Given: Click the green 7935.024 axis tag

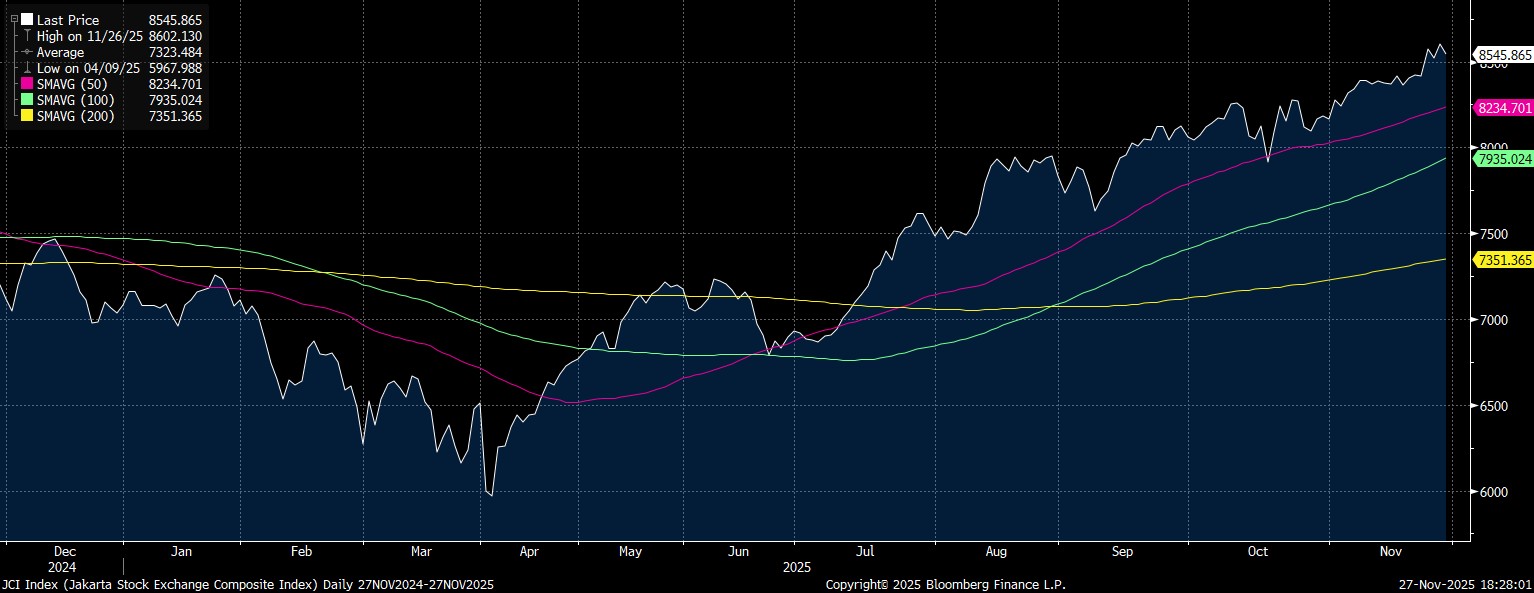Looking at the screenshot, I should click(1504, 159).
